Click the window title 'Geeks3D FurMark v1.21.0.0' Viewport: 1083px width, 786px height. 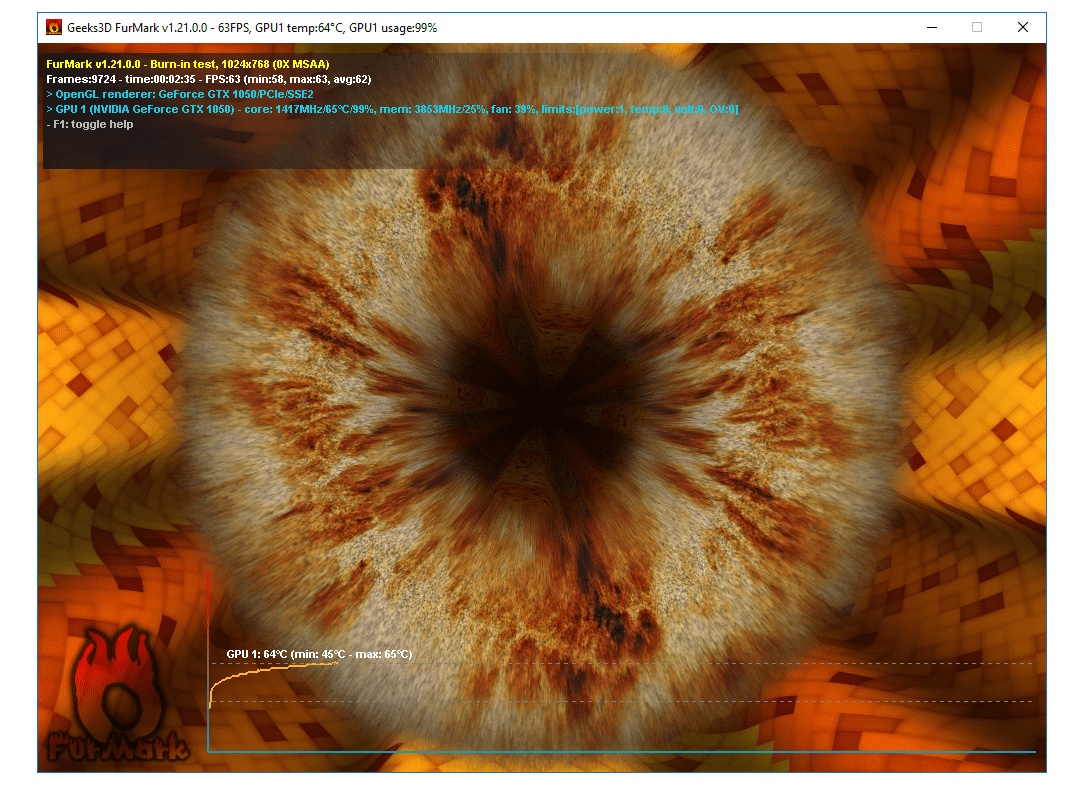coord(251,28)
